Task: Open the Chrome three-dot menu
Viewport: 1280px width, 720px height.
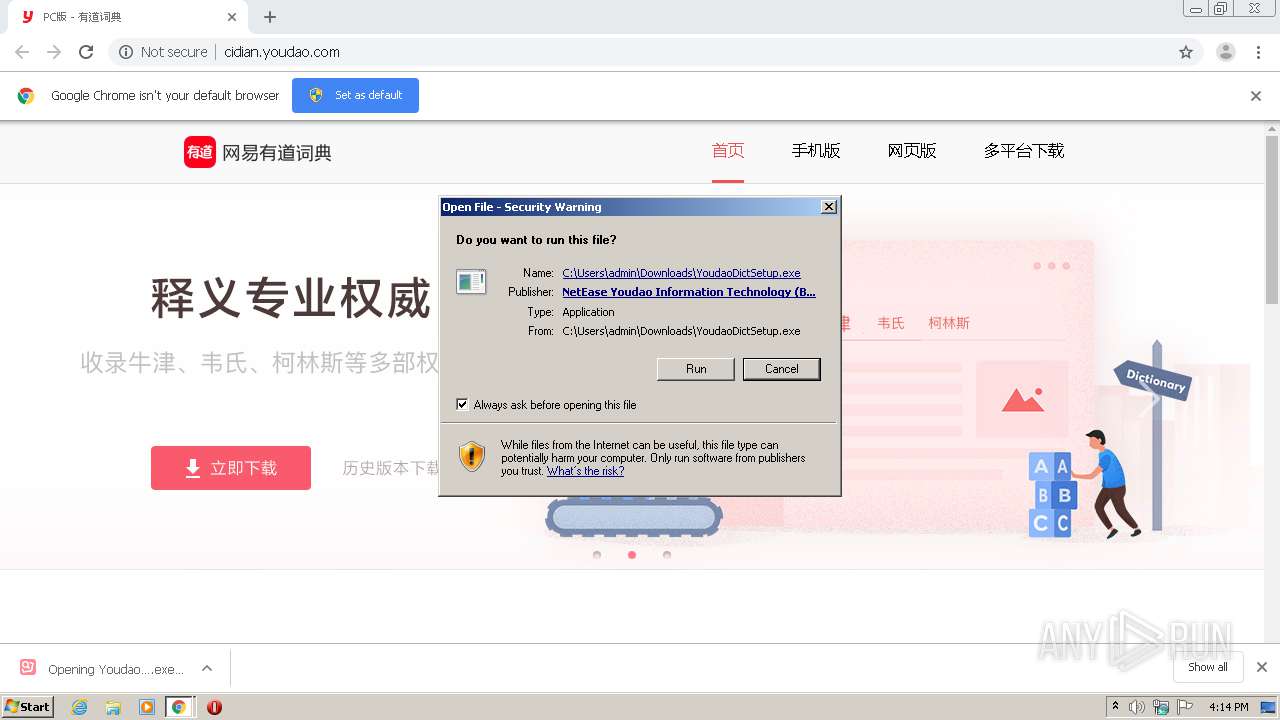Action: tap(1259, 52)
